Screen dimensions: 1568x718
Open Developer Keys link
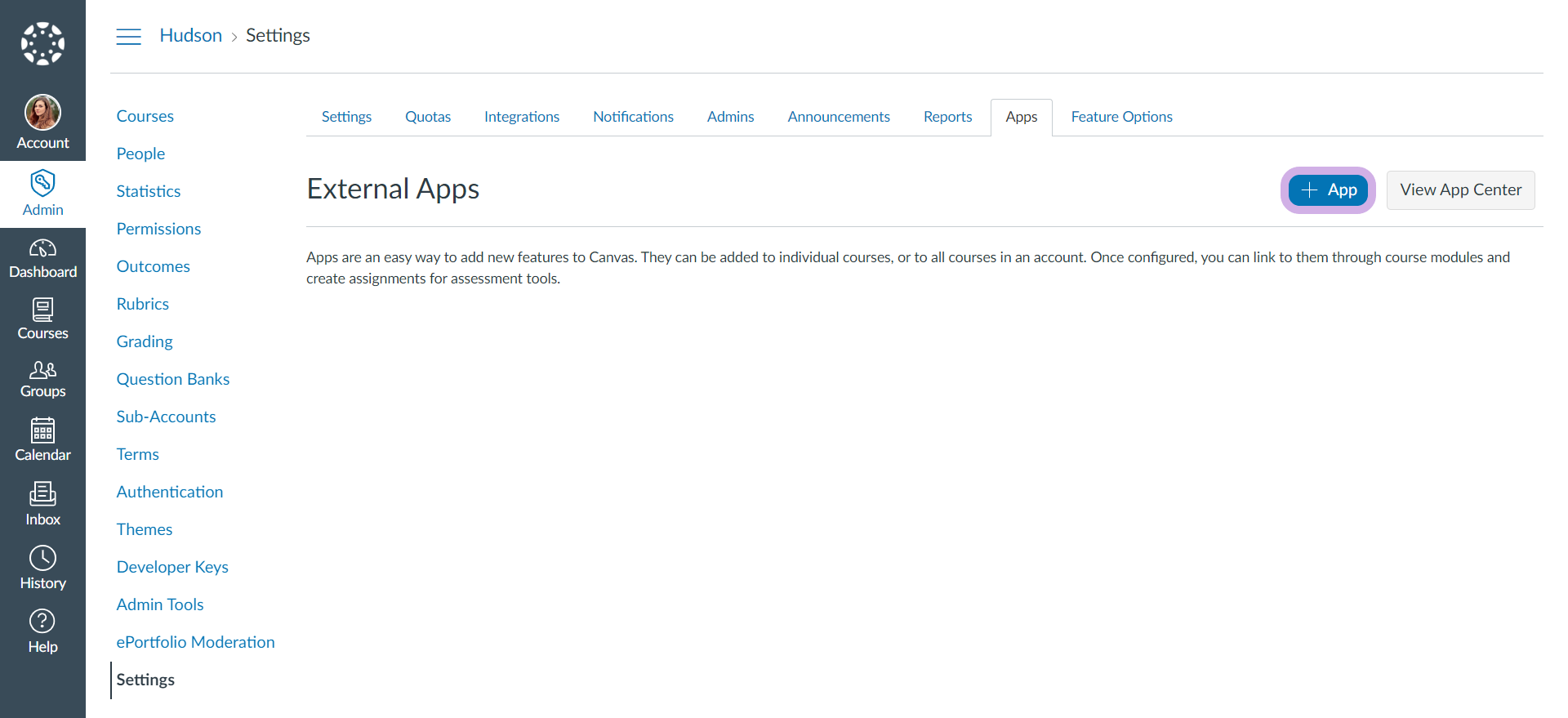[172, 567]
